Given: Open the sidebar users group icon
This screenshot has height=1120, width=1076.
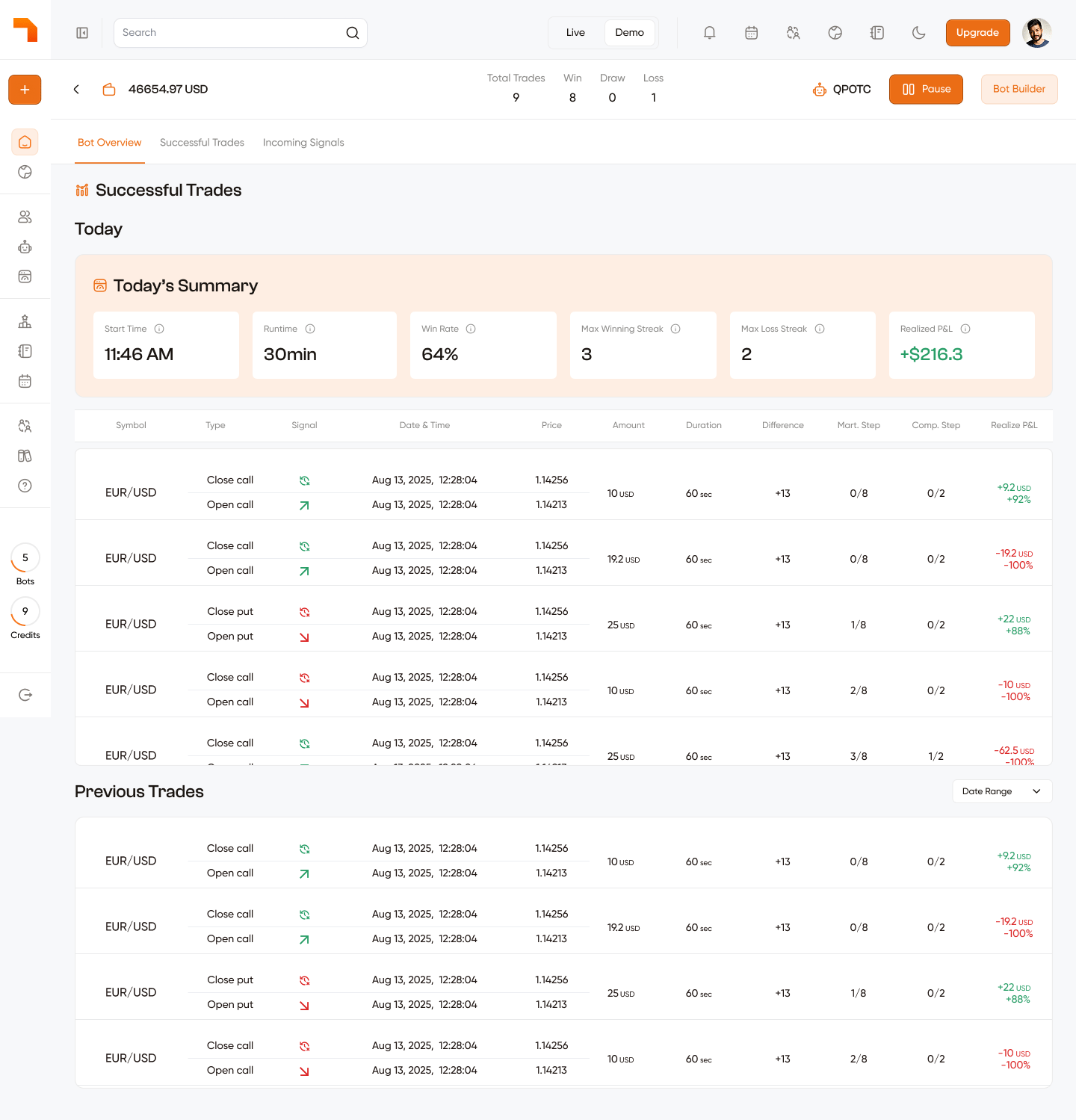Looking at the screenshot, I should pos(25,217).
